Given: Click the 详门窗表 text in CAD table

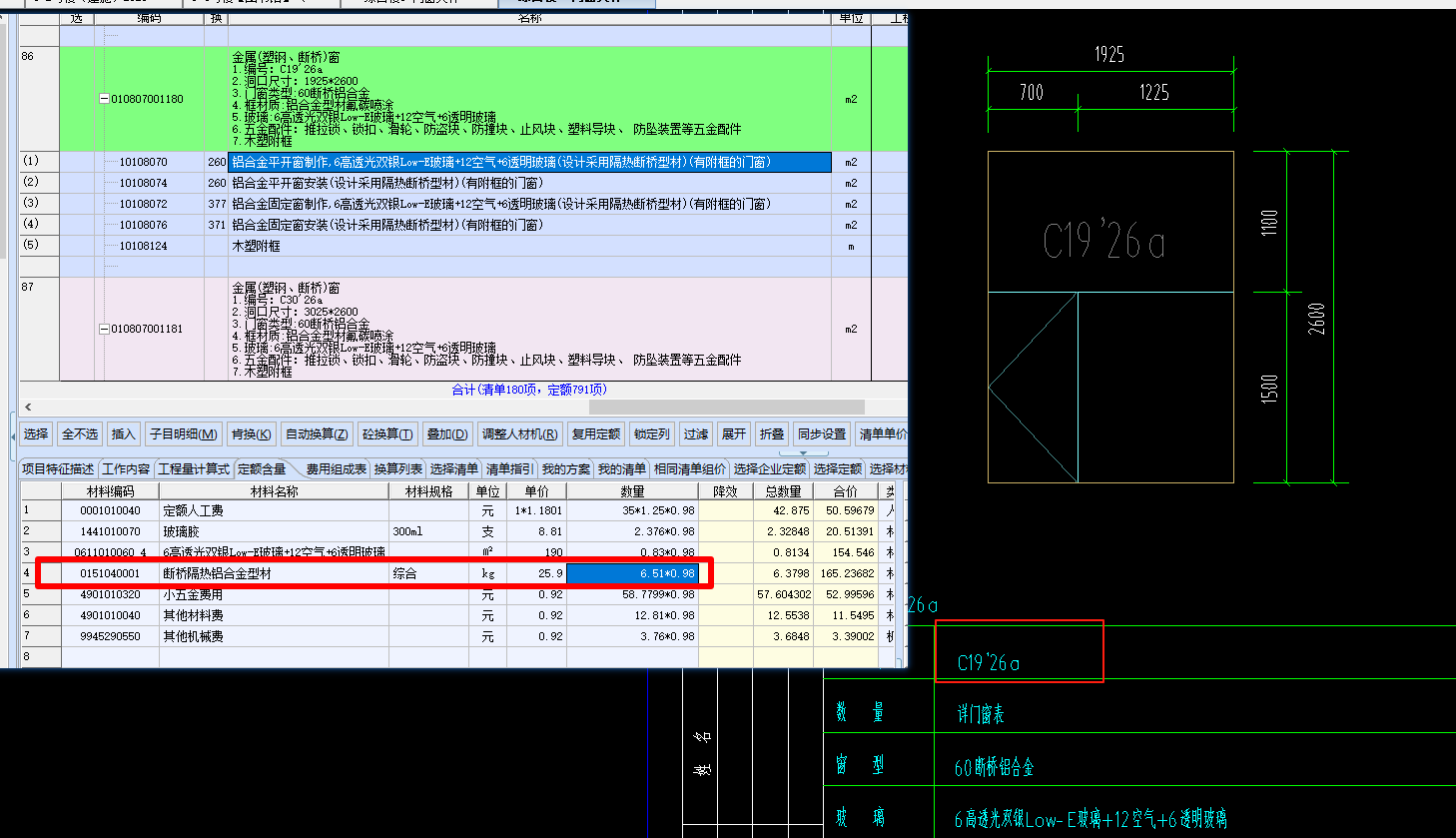Looking at the screenshot, I should tap(980, 714).
